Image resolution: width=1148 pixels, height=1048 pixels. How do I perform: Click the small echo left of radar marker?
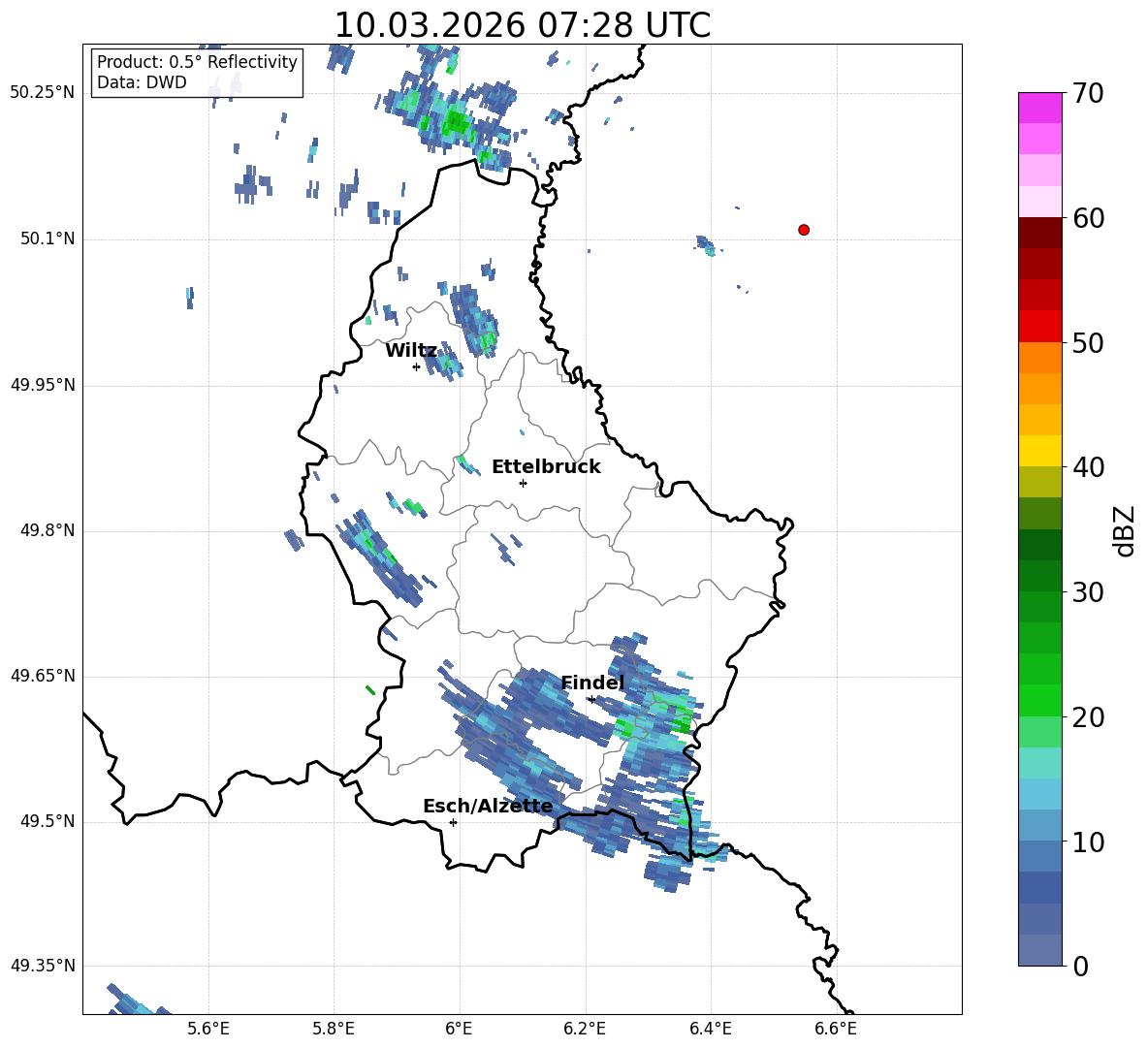(707, 246)
